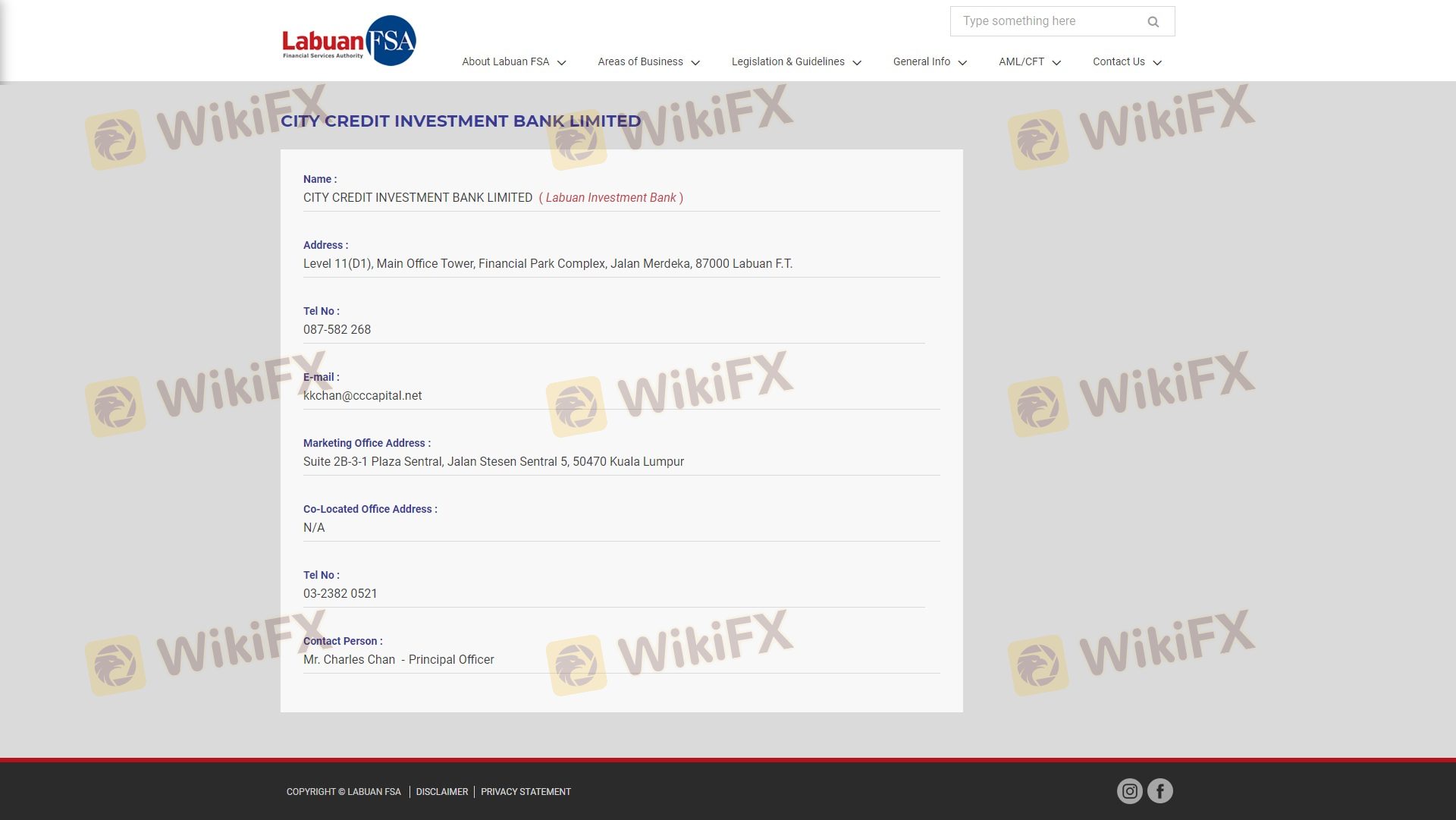Click the kkchan@cccapital.net email text
This screenshot has width=1456, height=820.
362,396
